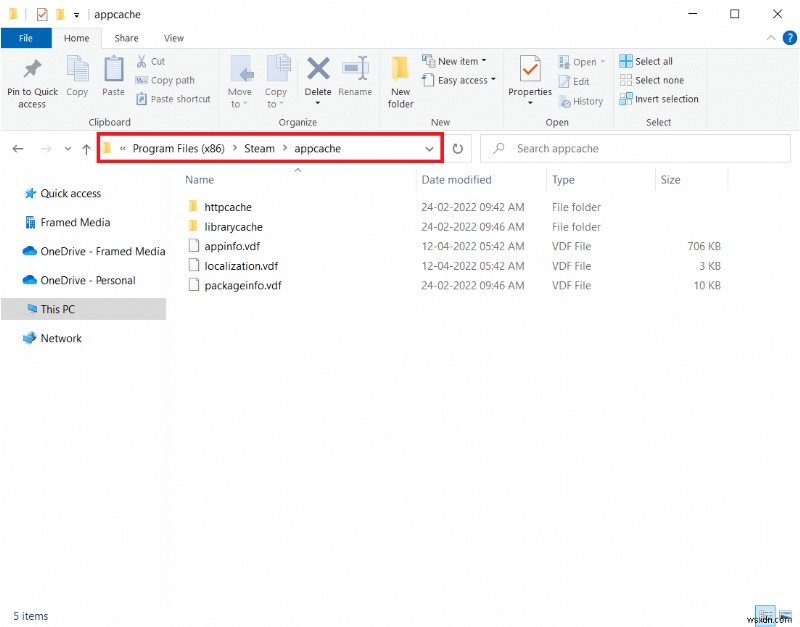The image size is (800, 627).
Task: Navigate up to the Steam folder
Action: [x=86, y=148]
